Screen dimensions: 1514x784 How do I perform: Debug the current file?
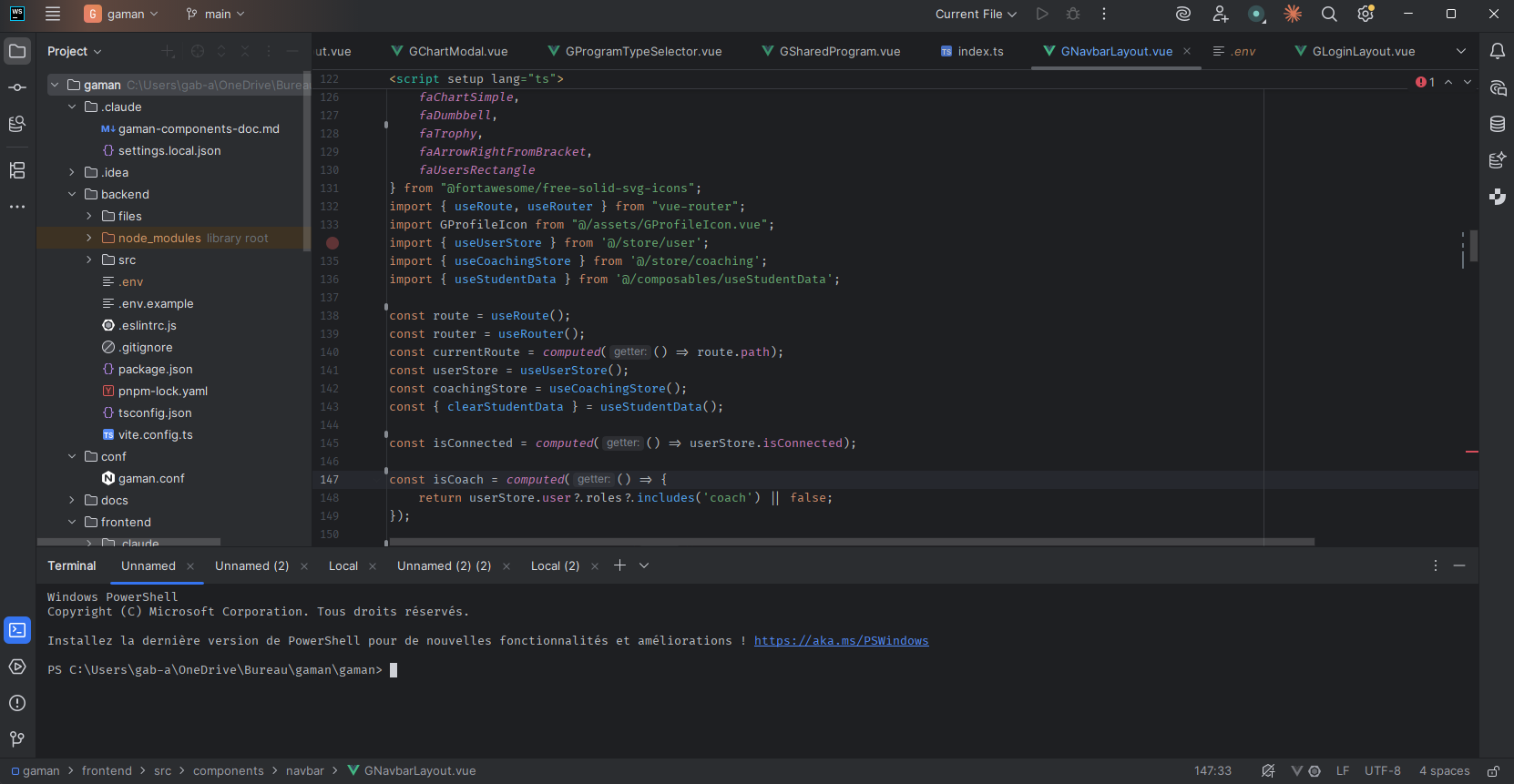(1073, 14)
